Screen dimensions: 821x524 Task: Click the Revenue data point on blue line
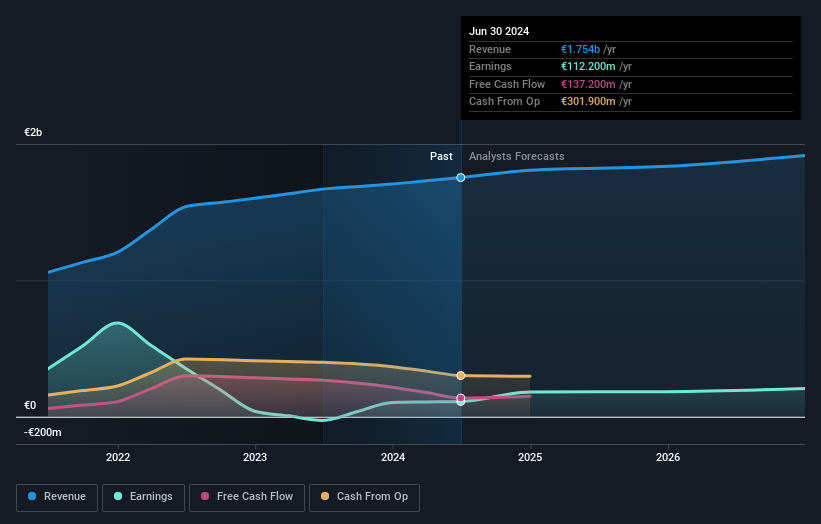(x=461, y=177)
